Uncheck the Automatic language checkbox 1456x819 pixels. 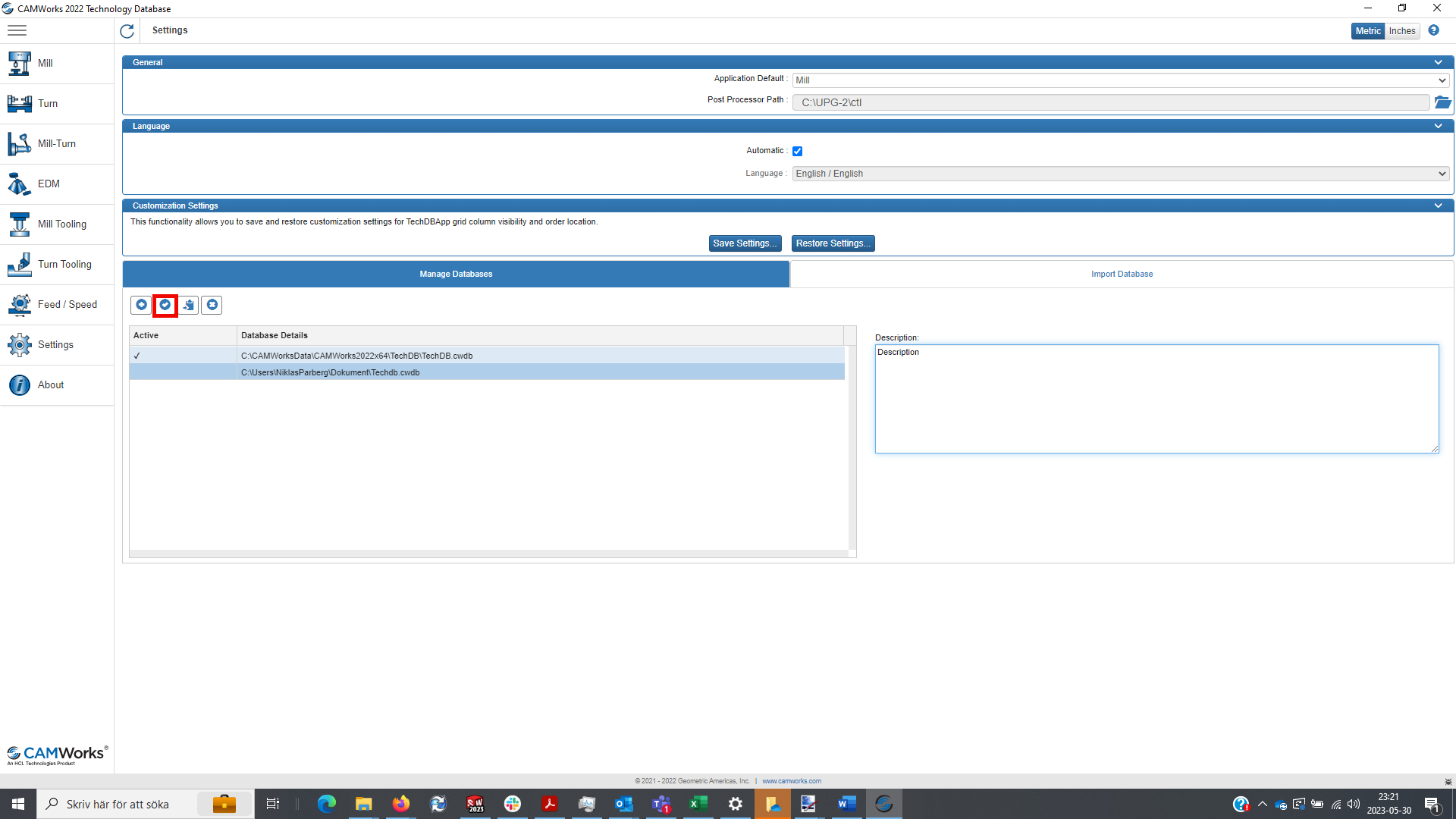[x=797, y=151]
